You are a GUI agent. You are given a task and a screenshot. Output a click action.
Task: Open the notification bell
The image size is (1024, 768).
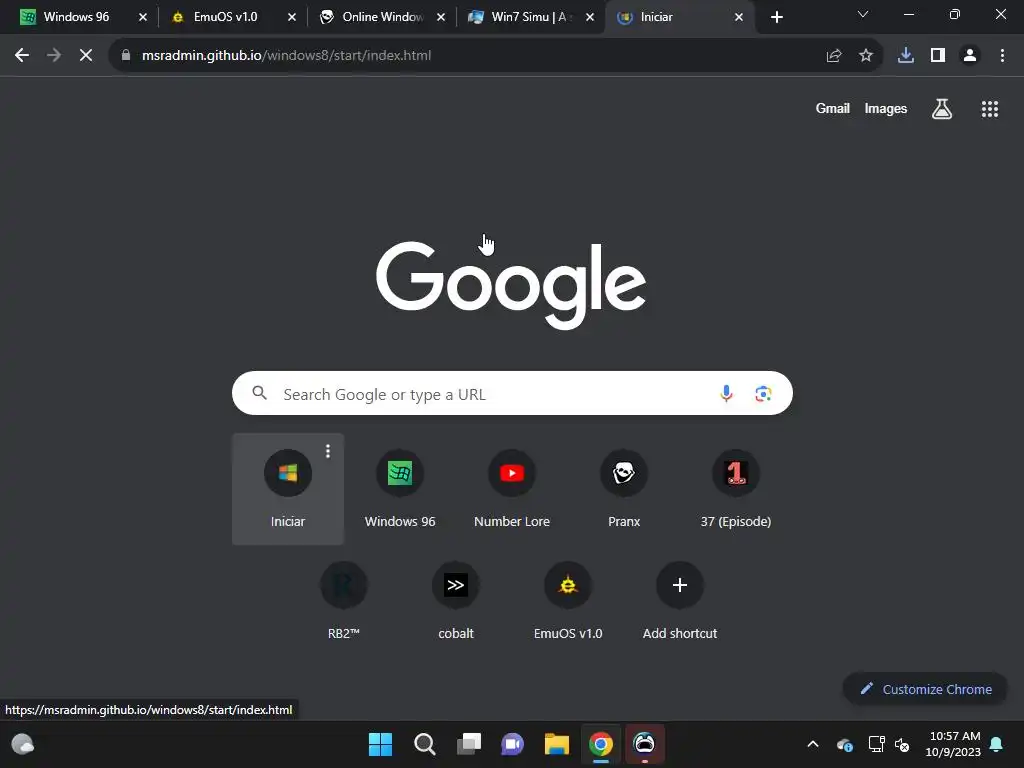(997, 744)
